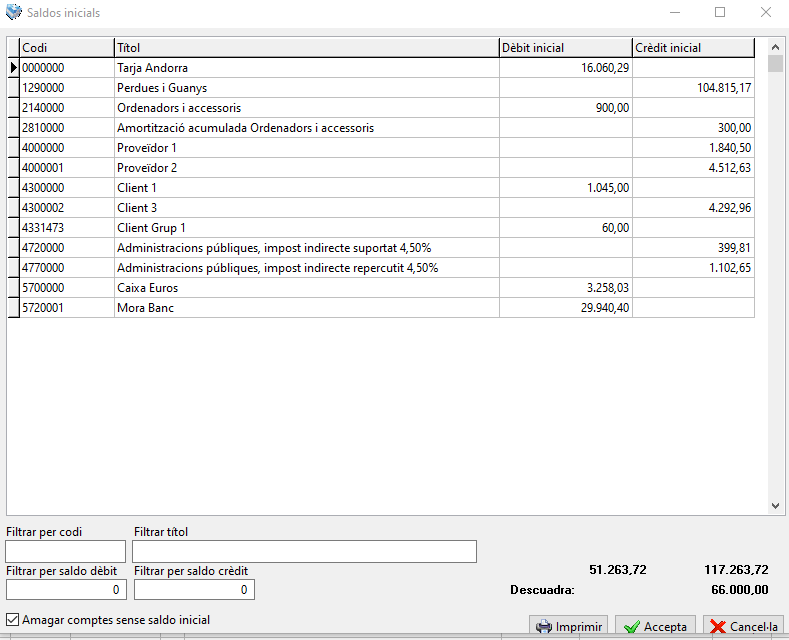789x640 pixels.
Task: Click the printer icon on Imprimir button
Action: click(x=543, y=626)
